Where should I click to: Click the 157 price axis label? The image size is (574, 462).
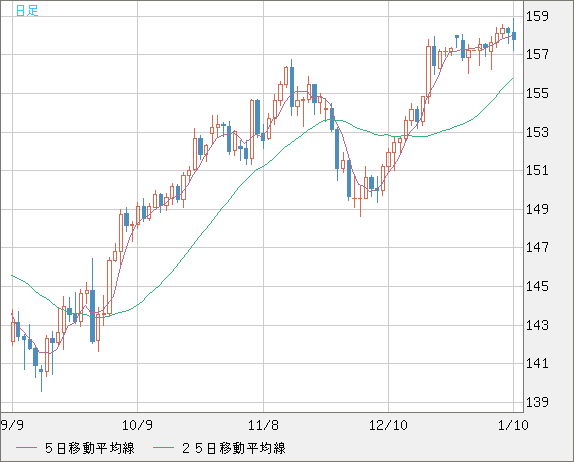coord(537,55)
